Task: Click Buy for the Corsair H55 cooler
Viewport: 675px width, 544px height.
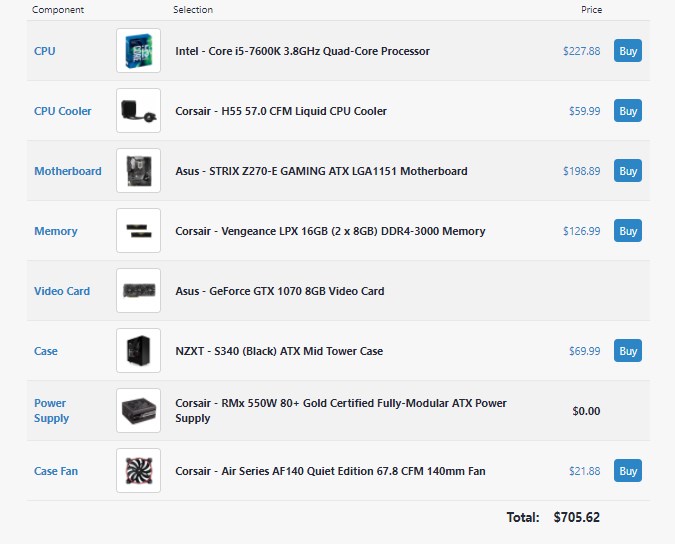Action: 628,111
